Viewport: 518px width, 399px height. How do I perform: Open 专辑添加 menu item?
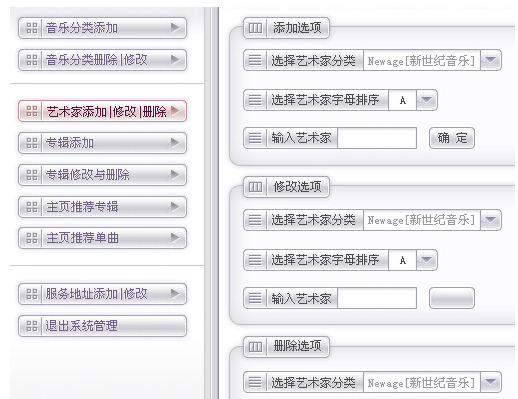point(102,143)
